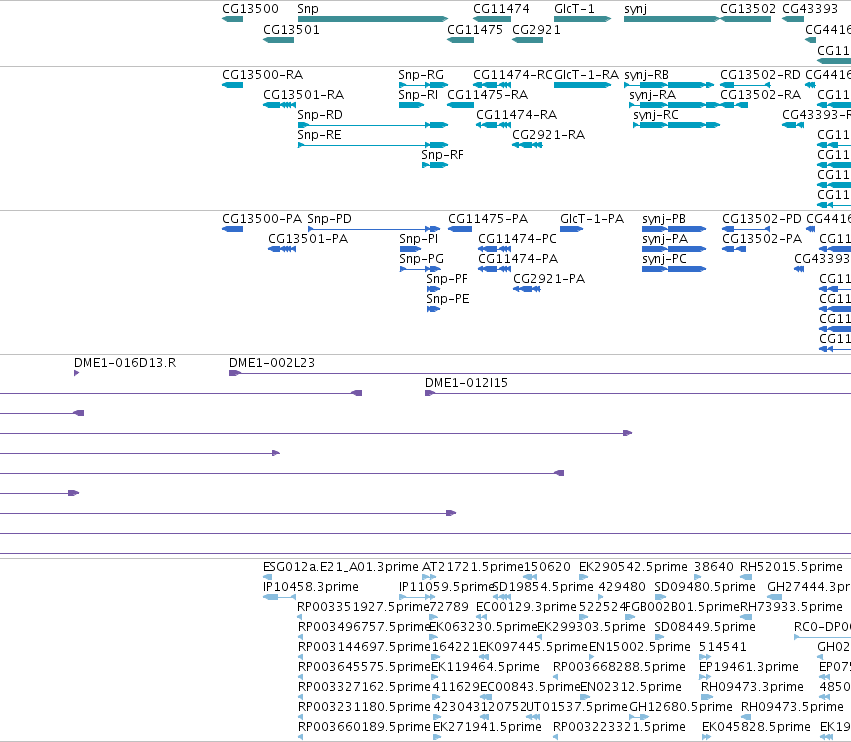This screenshot has width=851, height=742.
Task: Select the GlcT-1-PA protein
Action: [571, 229]
